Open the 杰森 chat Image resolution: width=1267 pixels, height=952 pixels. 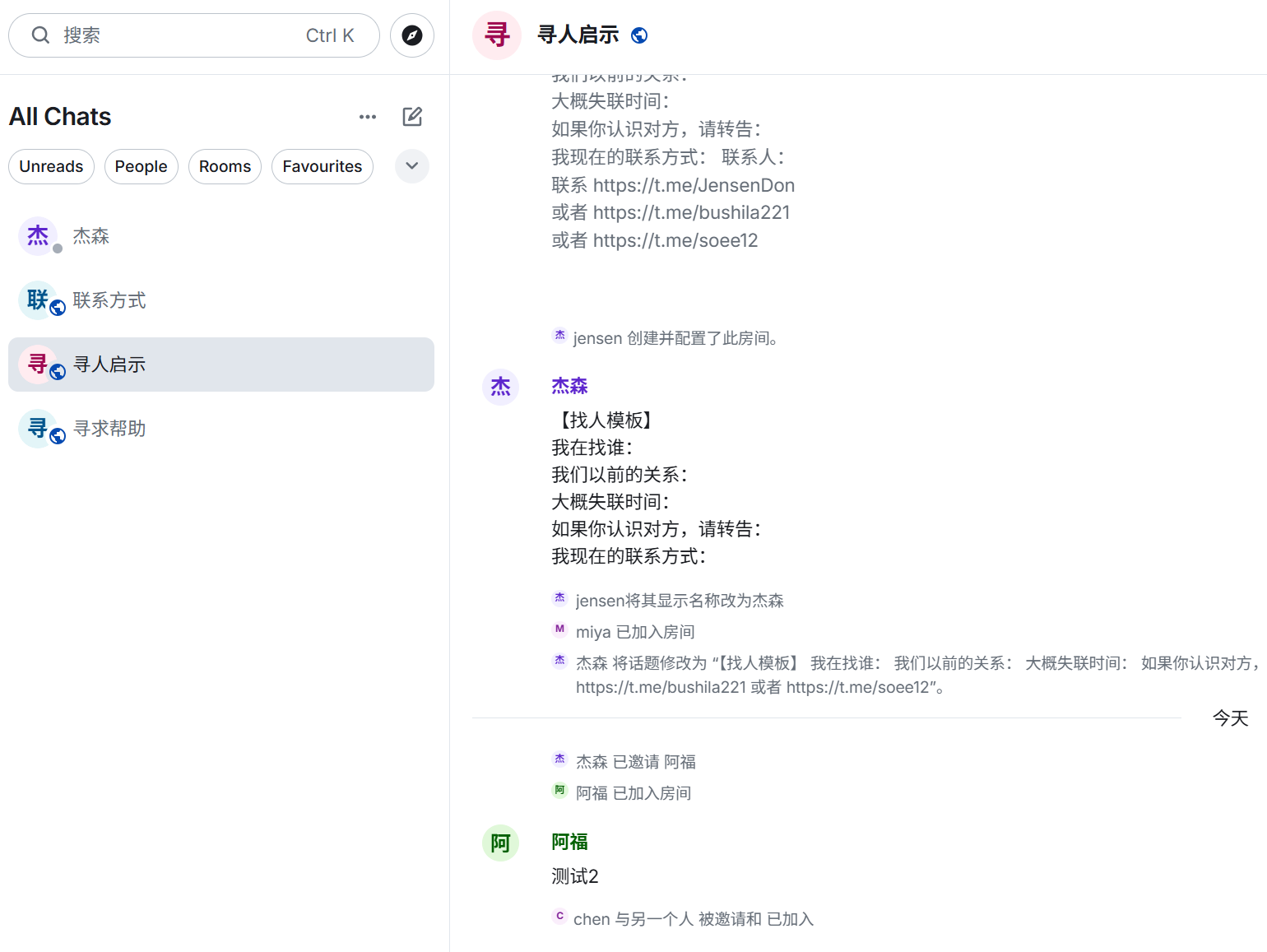pos(221,236)
